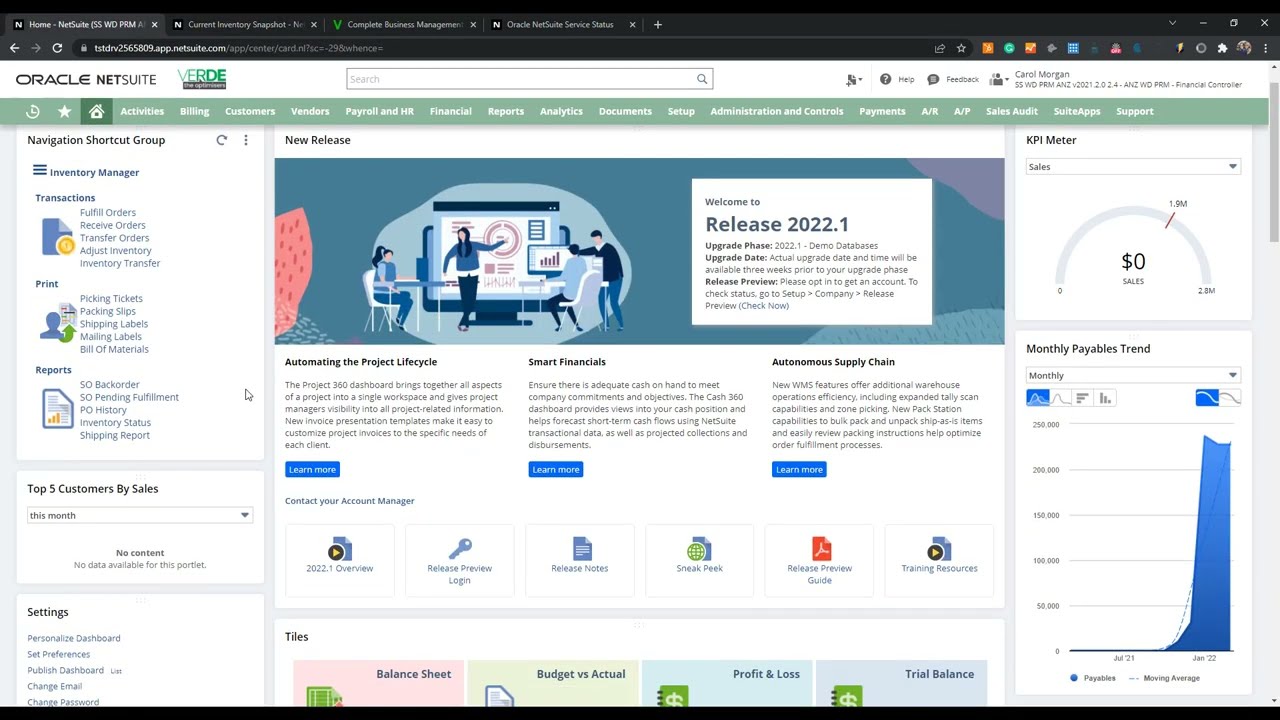Open the Analytics menu
This screenshot has height=720, width=1280.
click(561, 111)
